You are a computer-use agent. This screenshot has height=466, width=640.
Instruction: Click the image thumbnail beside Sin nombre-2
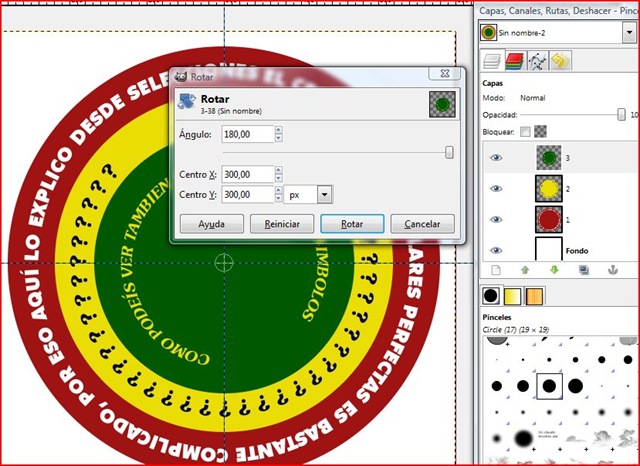489,33
